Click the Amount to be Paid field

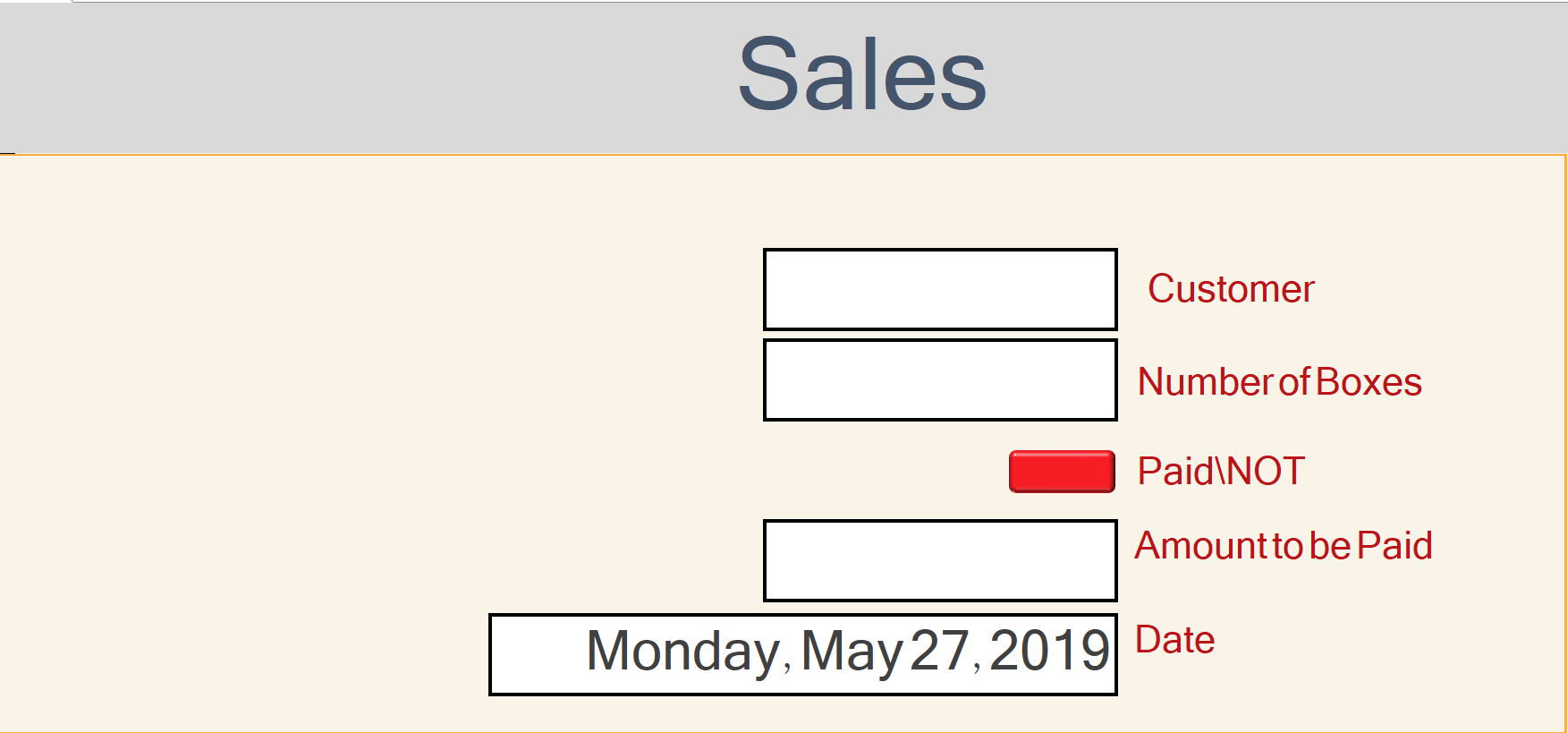(x=940, y=560)
